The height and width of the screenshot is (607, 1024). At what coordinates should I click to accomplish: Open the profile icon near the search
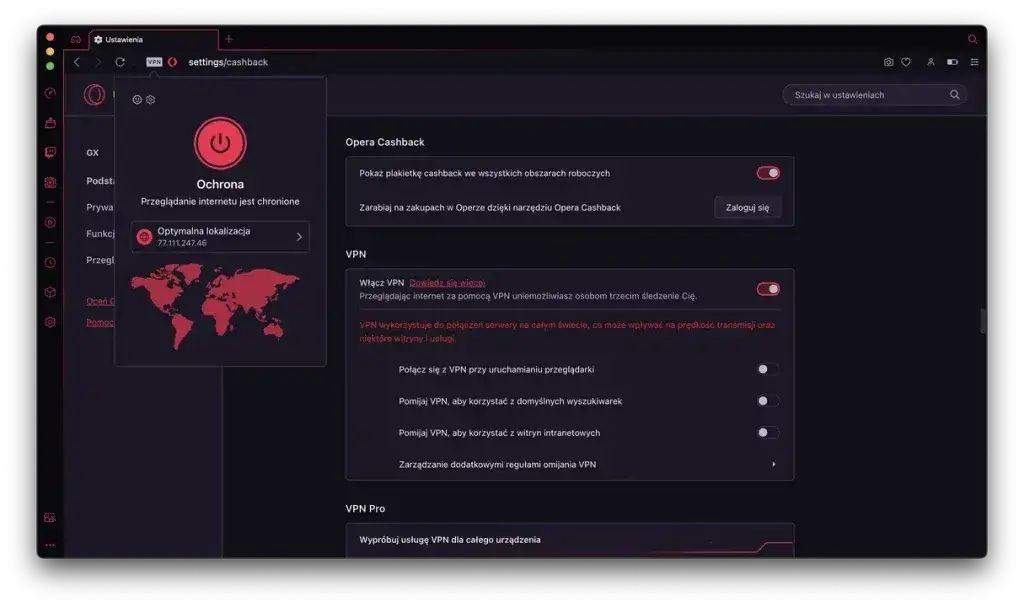pyautogui.click(x=931, y=61)
